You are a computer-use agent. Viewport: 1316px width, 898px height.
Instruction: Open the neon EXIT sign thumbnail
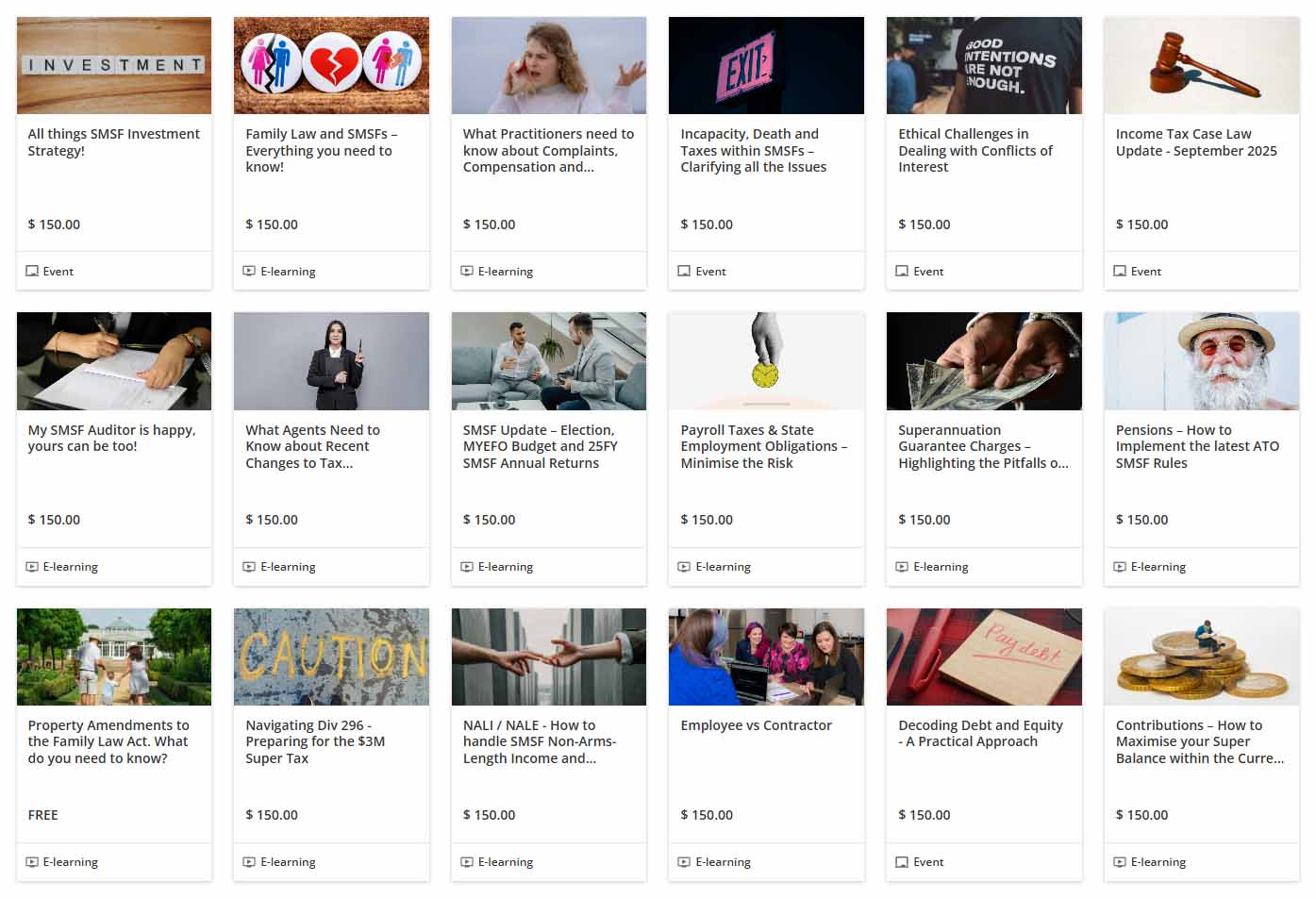[766, 65]
